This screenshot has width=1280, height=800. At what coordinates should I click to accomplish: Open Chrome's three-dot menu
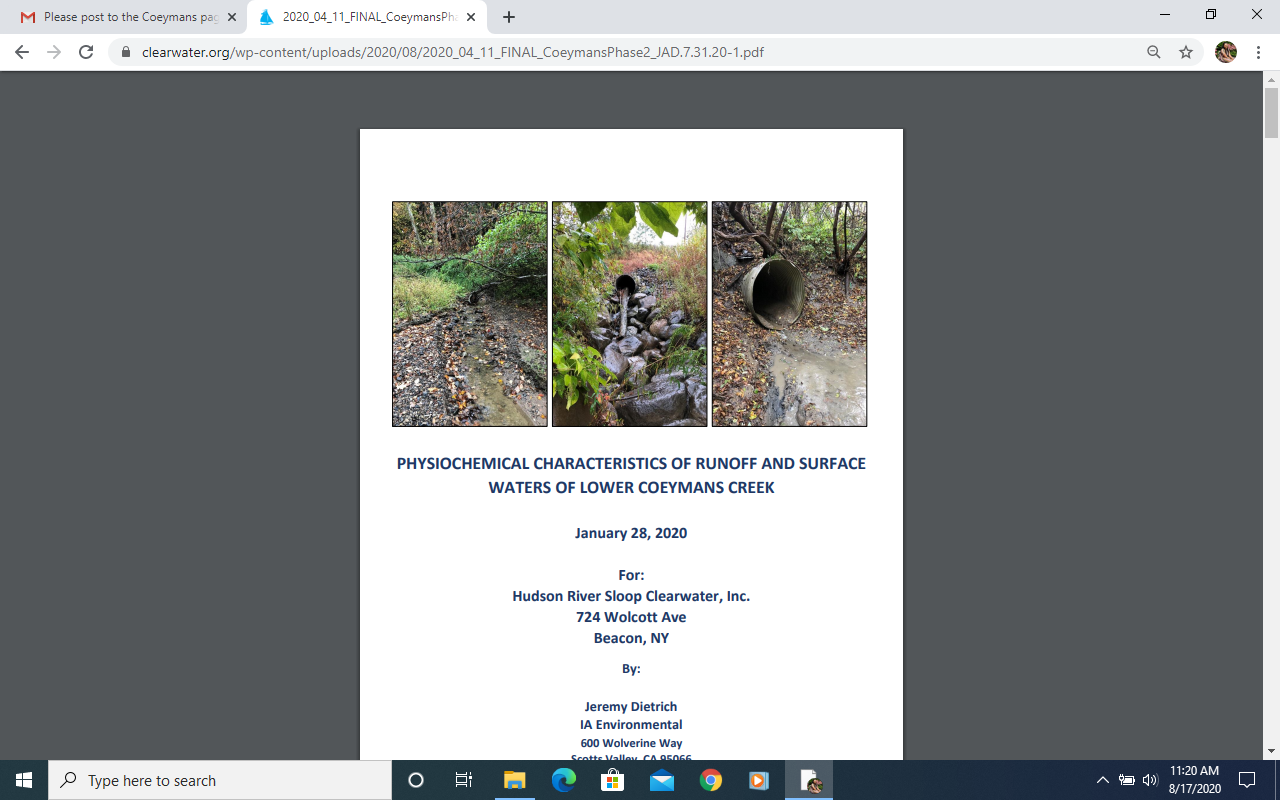(1258, 52)
